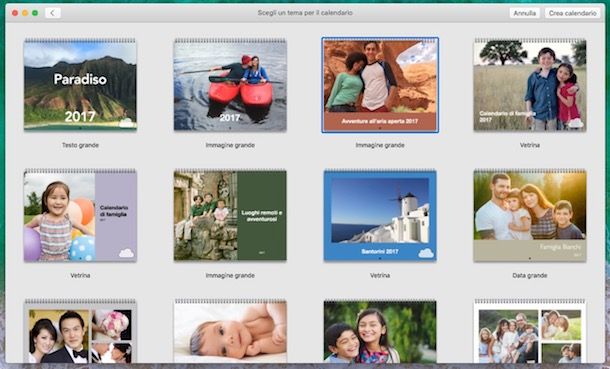
Task: Choose the red kayaks calendar theme
Action: (x=230, y=84)
